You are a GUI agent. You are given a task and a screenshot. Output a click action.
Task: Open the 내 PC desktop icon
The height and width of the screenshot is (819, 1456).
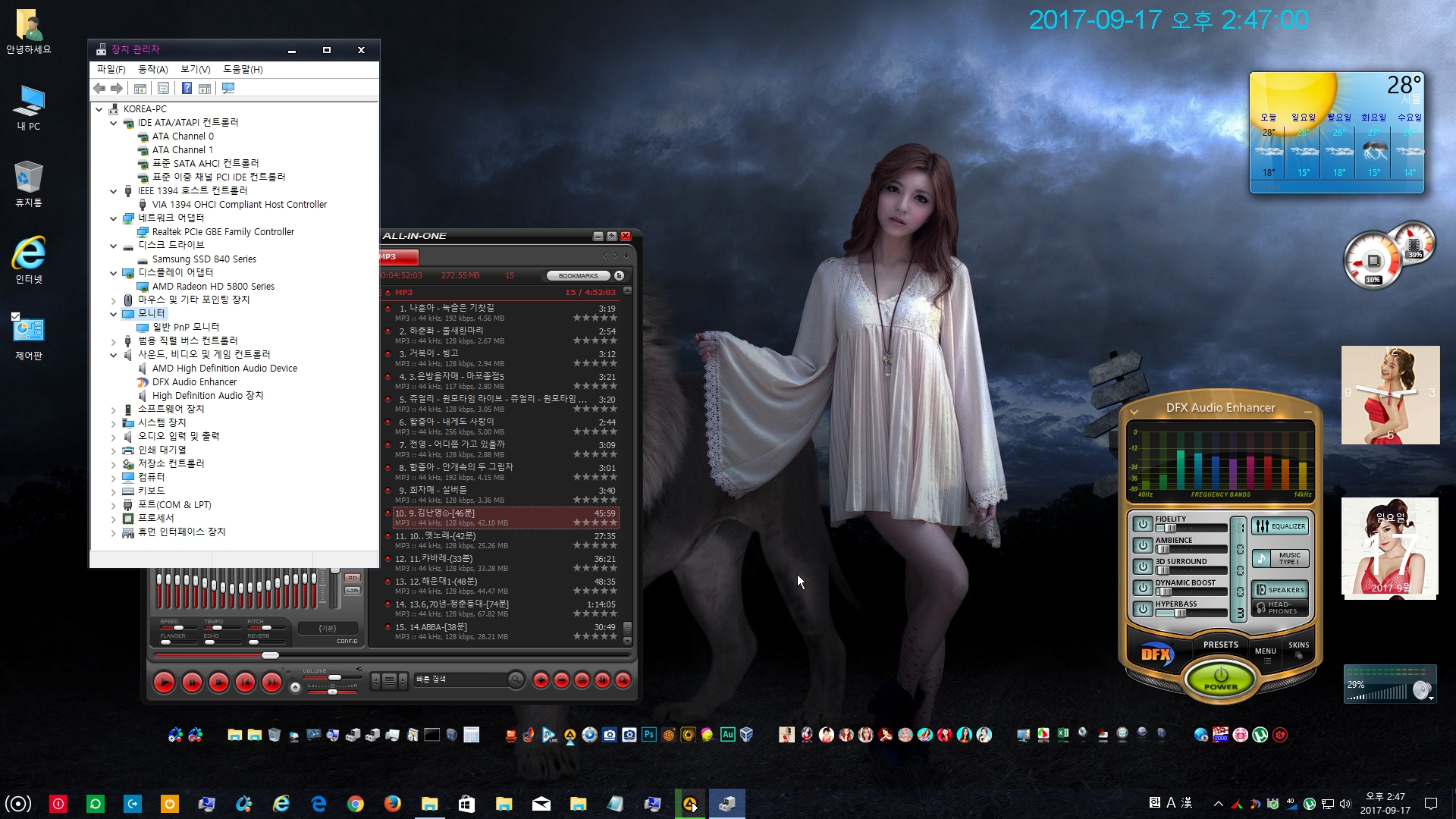tap(29, 108)
